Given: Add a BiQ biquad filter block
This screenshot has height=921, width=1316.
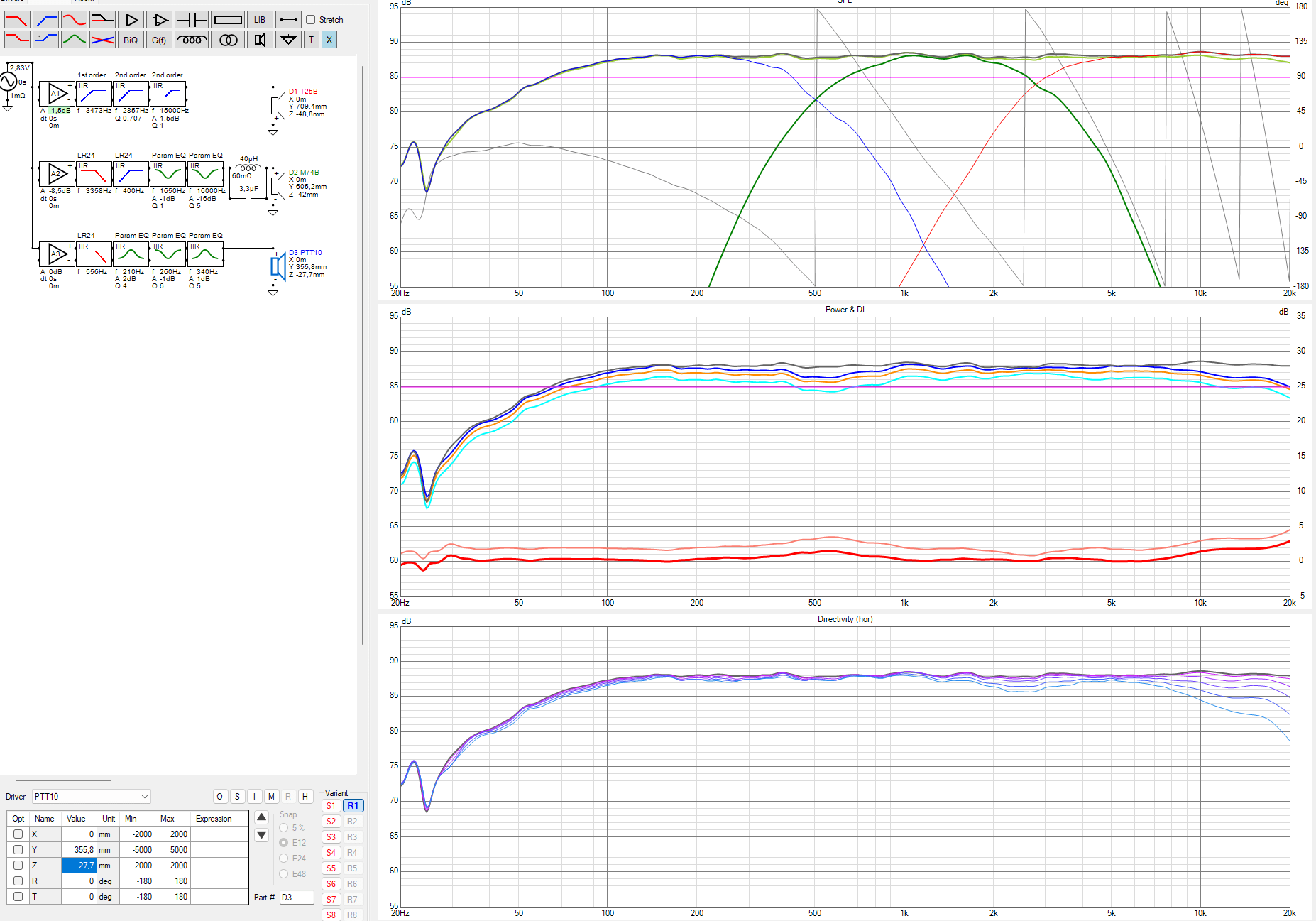Looking at the screenshot, I should (x=131, y=40).
